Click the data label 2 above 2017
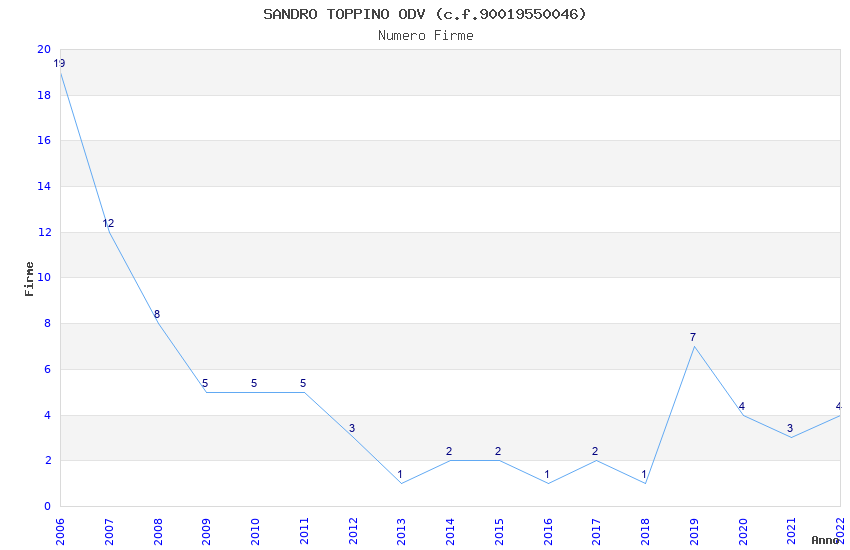Viewport: 850px width, 550px height. 595,451
